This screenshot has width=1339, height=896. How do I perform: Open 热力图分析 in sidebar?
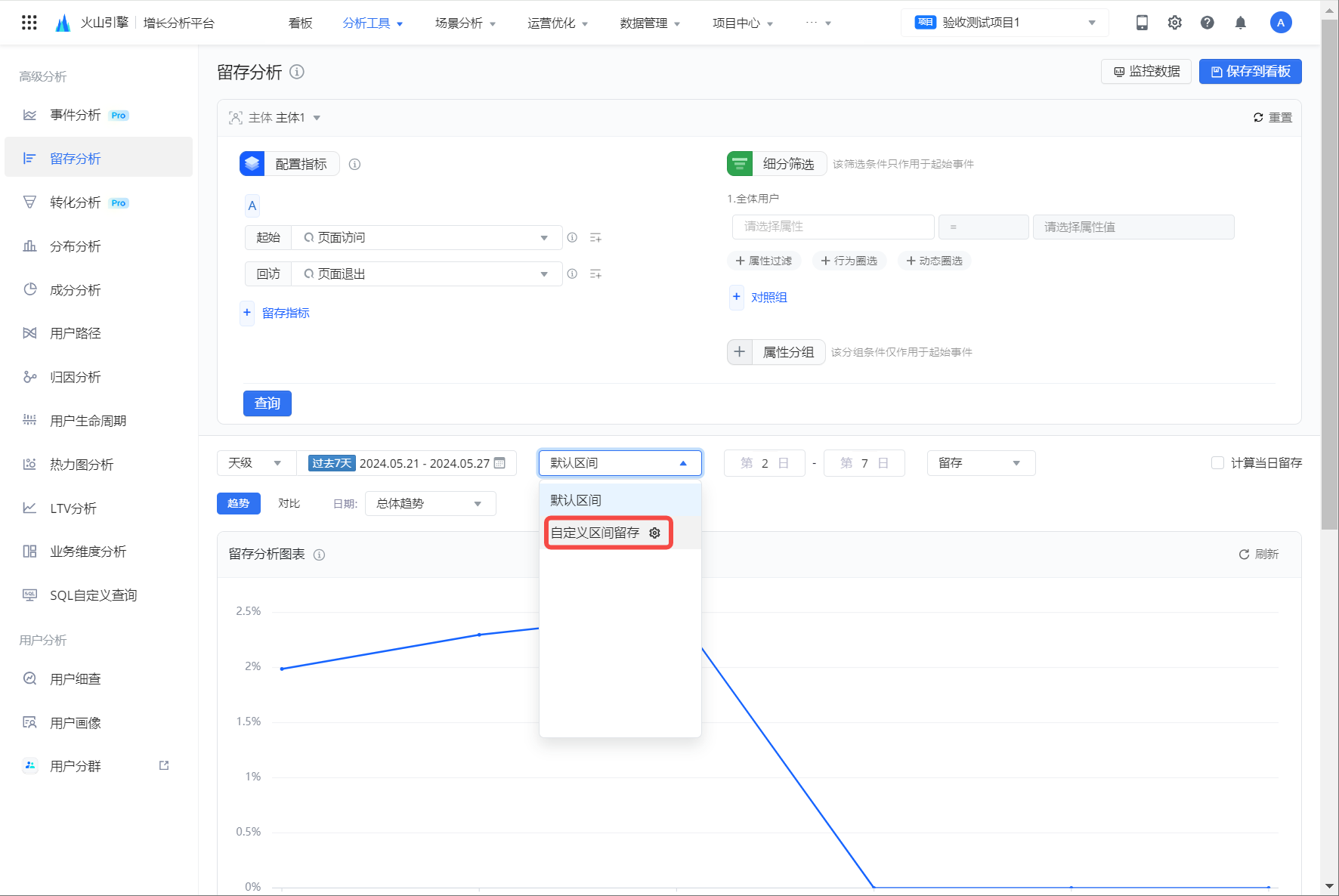[x=99, y=465]
